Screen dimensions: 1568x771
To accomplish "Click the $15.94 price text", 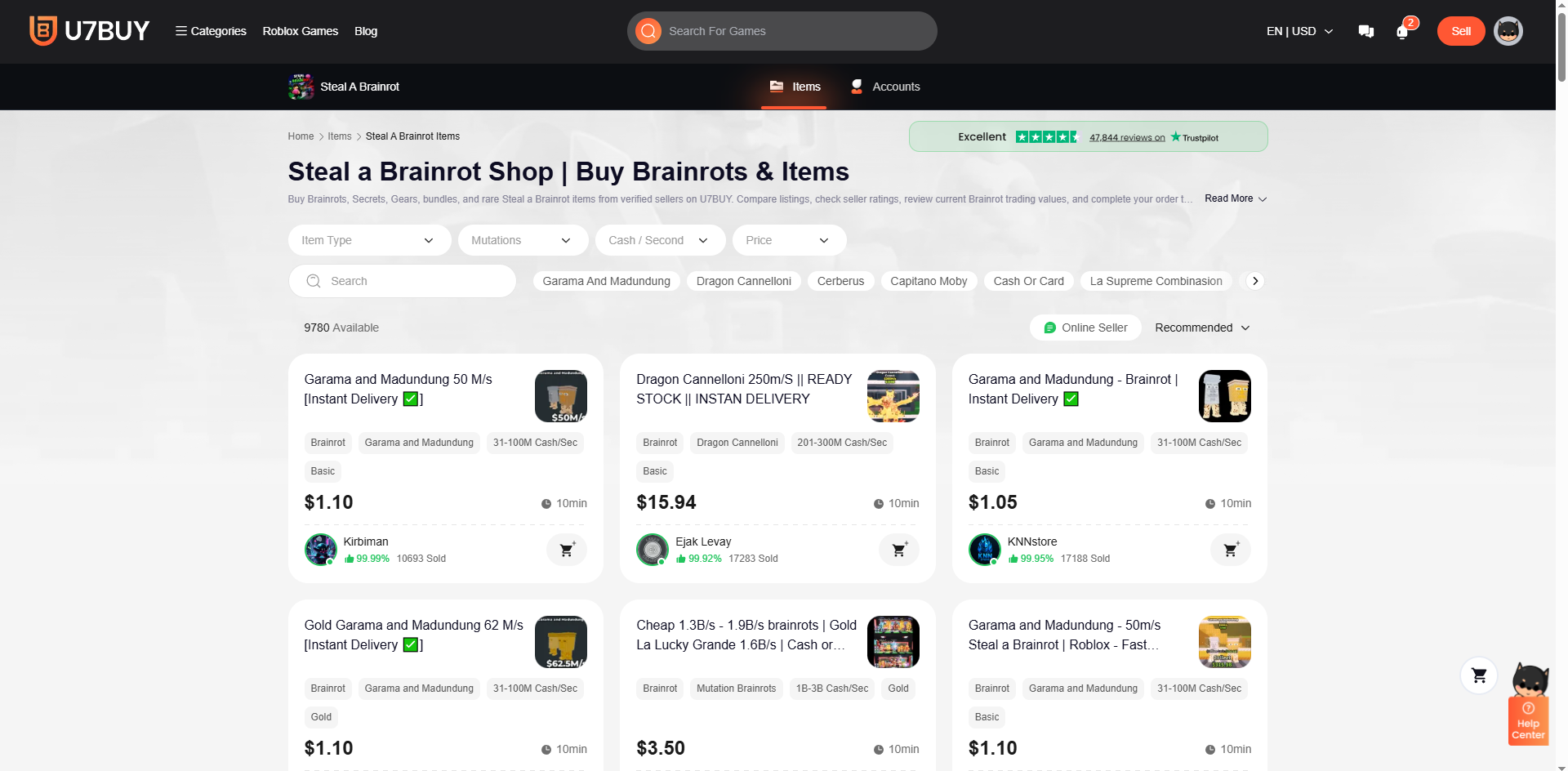I will (x=666, y=502).
